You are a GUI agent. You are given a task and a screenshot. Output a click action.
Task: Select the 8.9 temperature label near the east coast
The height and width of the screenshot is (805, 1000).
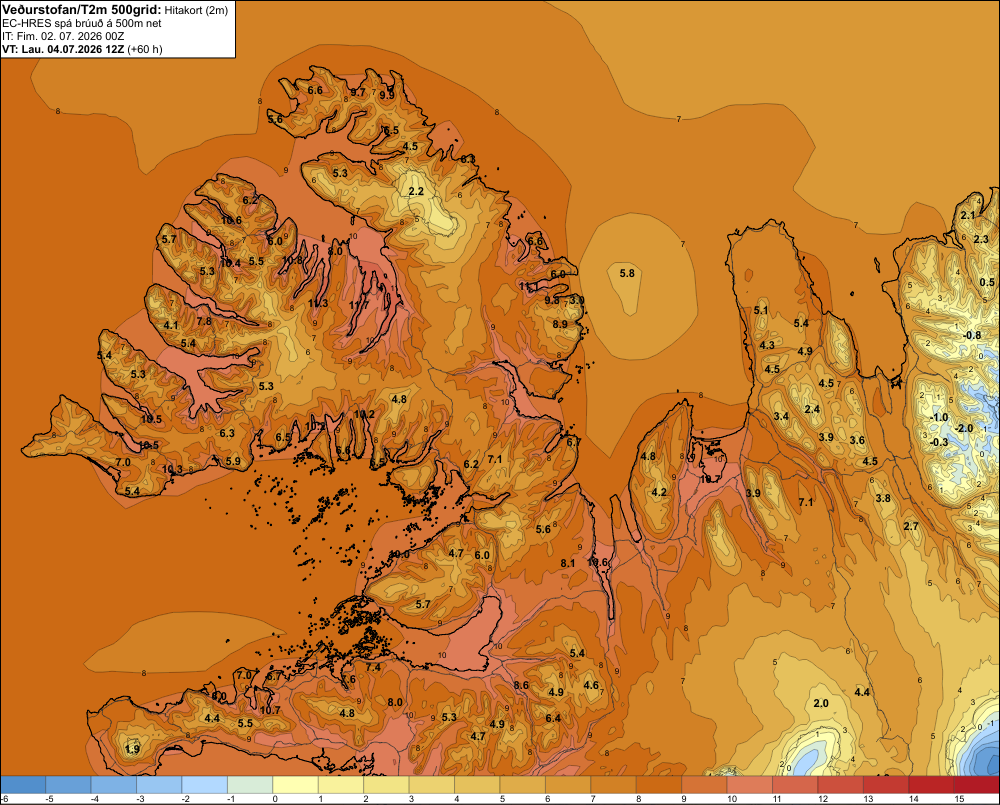(x=560, y=324)
